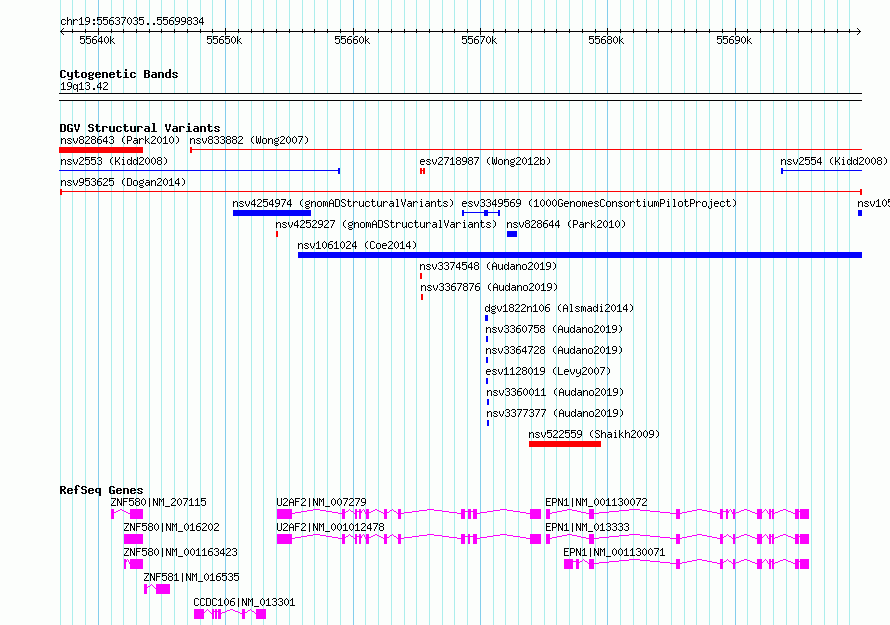Select the 19q13.42 band label
Viewport: 890px width, 625px height.
84,86
